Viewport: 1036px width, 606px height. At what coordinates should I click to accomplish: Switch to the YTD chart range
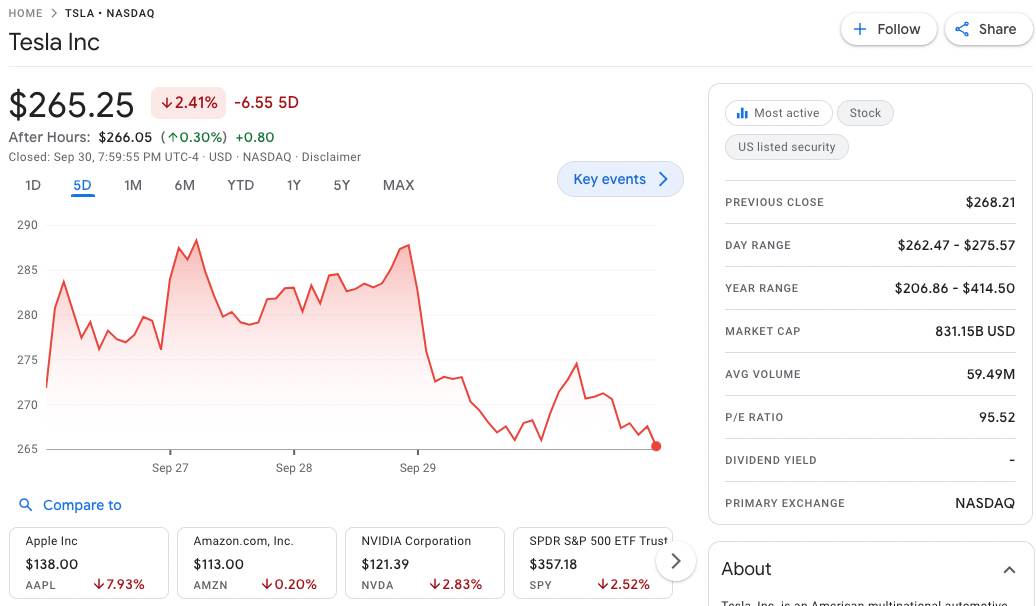point(240,185)
